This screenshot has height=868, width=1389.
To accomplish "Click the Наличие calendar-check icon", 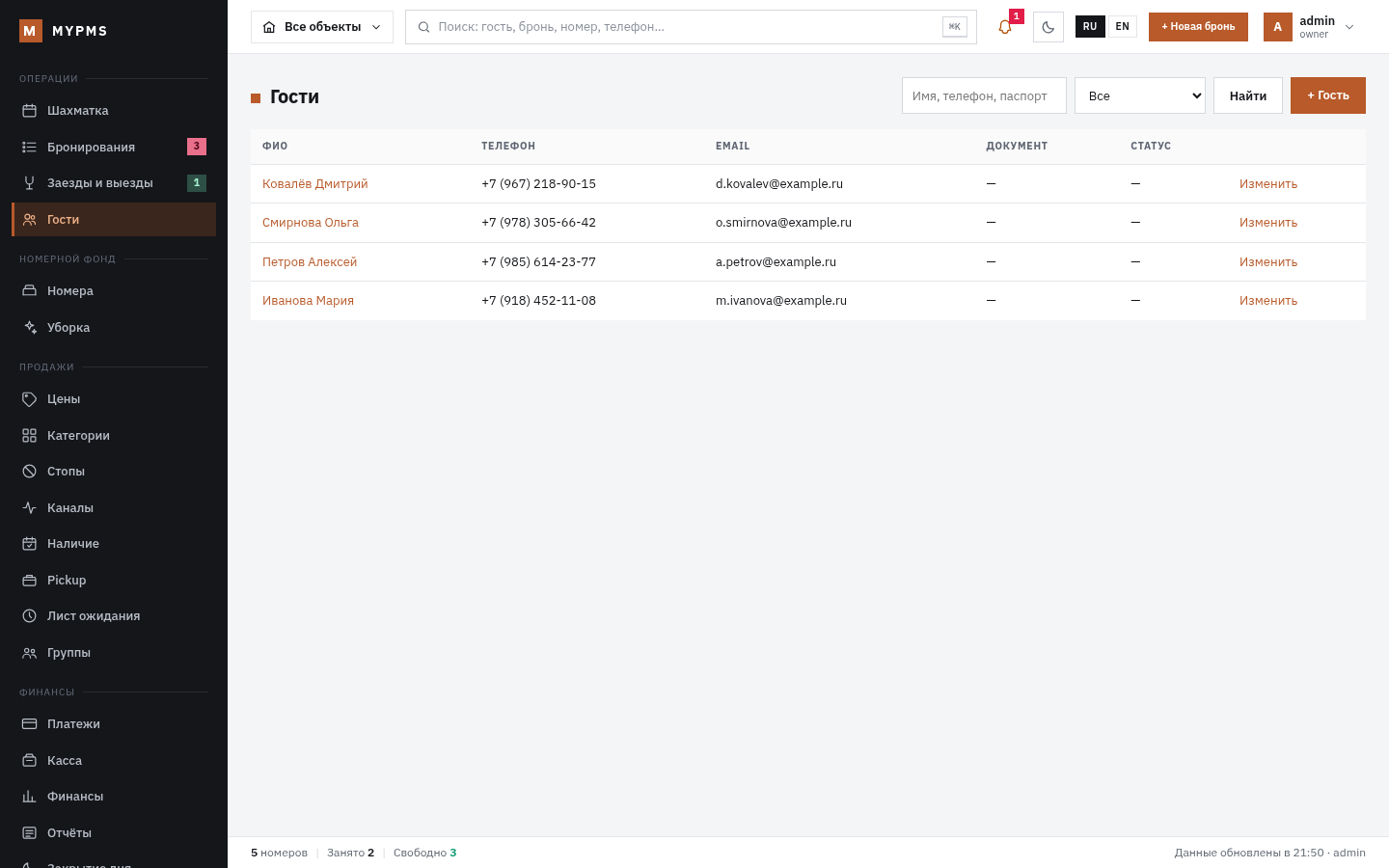I will (30, 544).
